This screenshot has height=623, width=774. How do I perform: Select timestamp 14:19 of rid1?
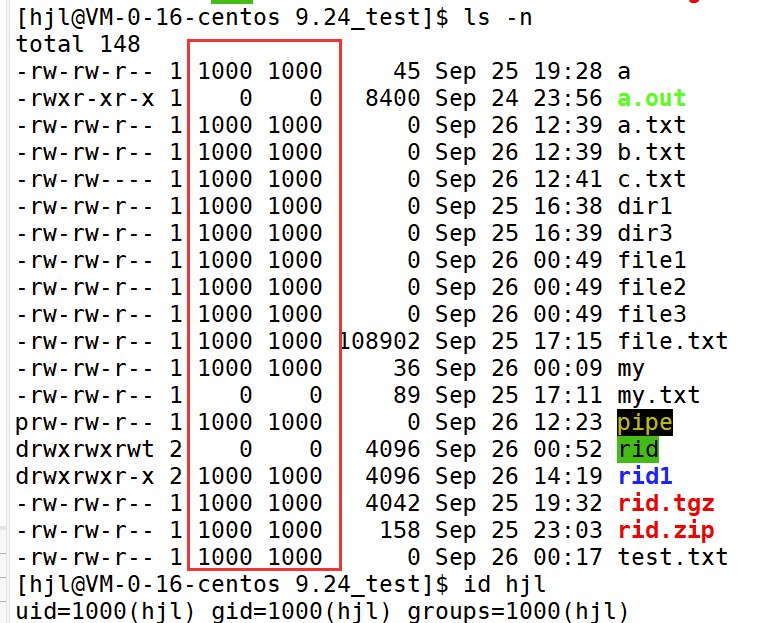pyautogui.click(x=568, y=476)
